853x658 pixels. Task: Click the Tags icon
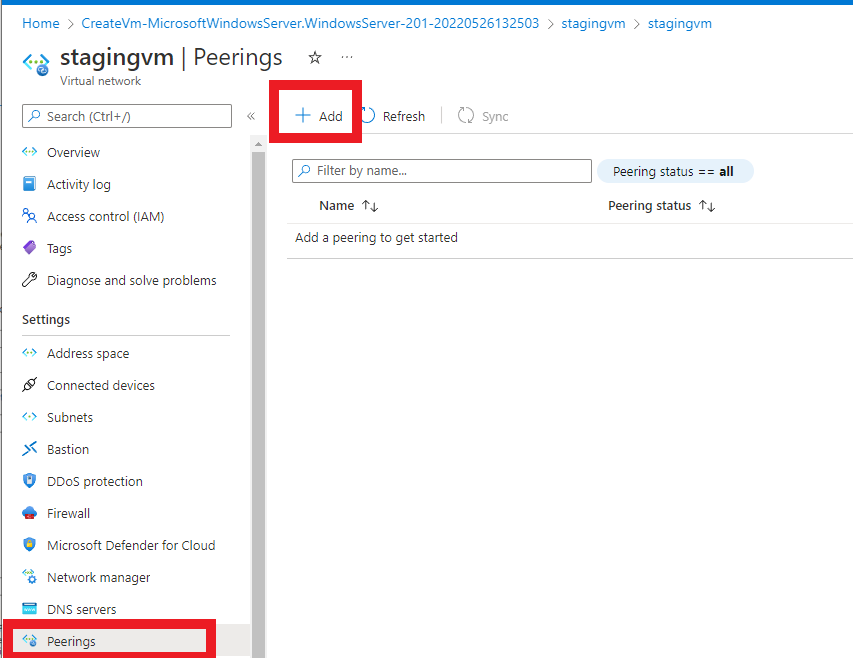tap(30, 248)
